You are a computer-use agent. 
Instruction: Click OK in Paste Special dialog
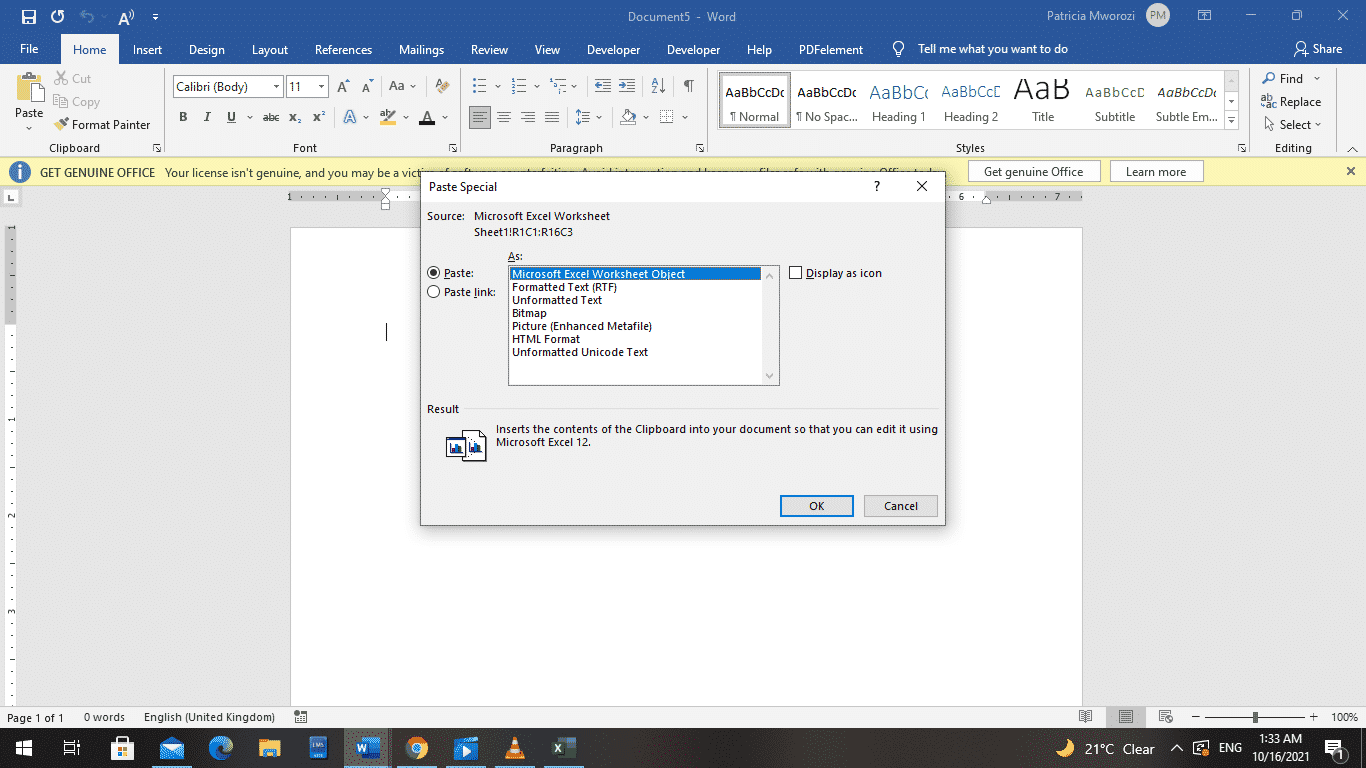816,506
